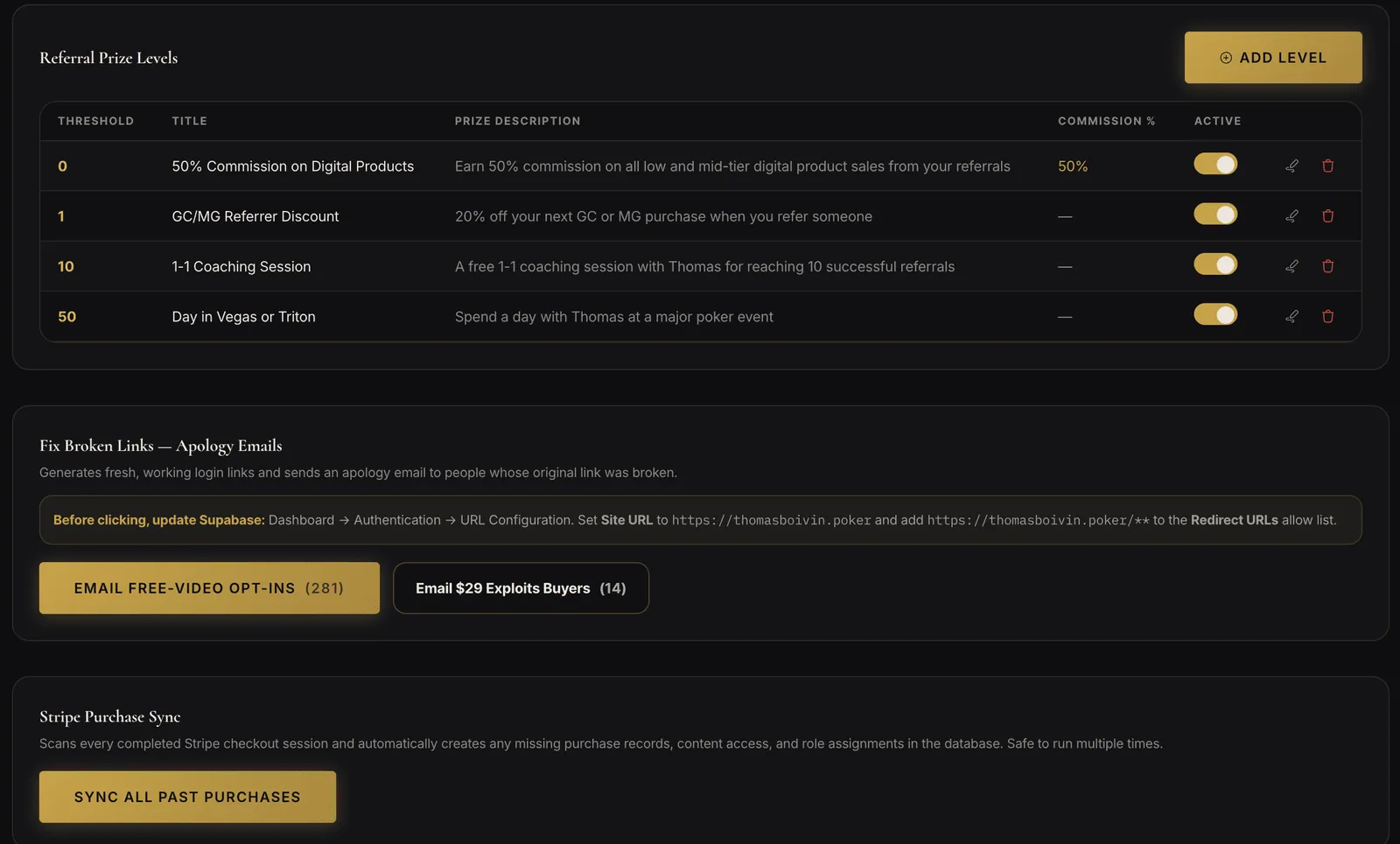Select the 50% commission value
Screen dimensions: 1400x844
tap(1073, 166)
